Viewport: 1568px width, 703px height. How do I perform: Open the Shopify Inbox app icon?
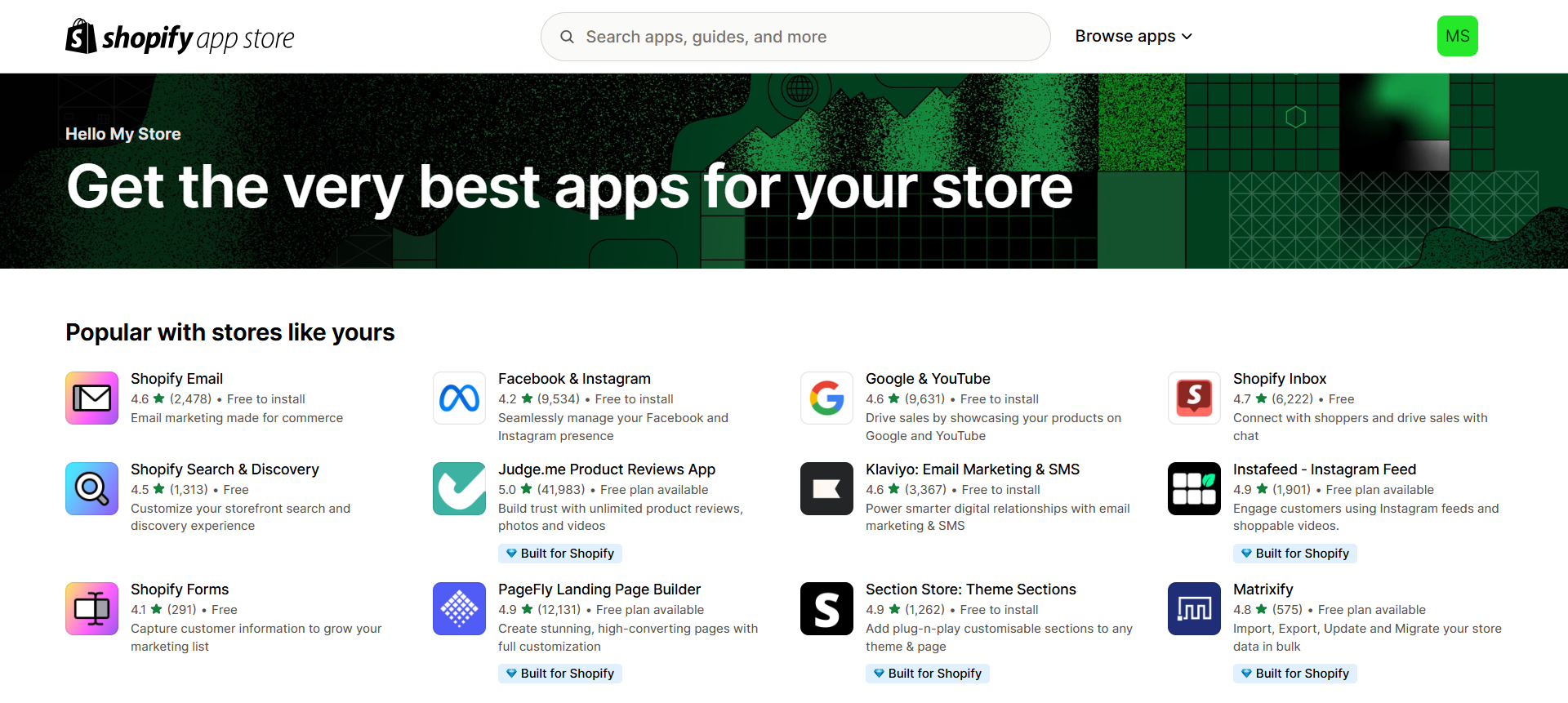1194,398
